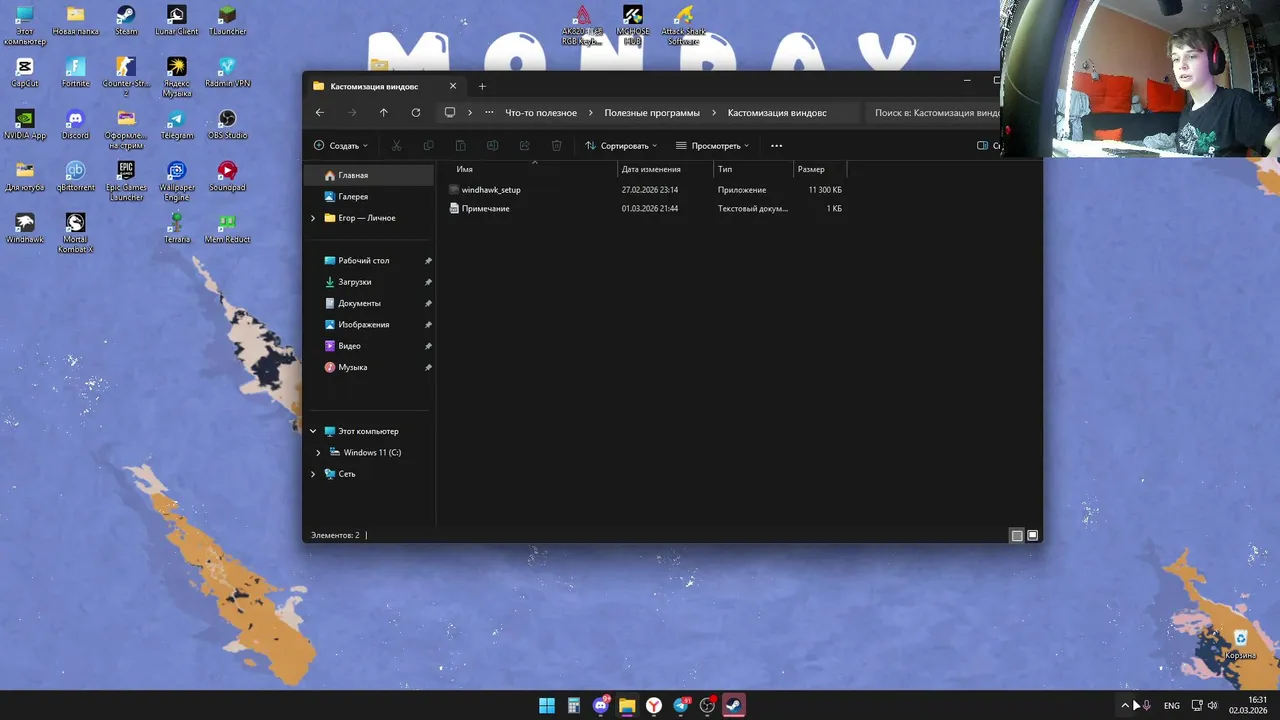
Task: Select the Fortnite desktop icon
Action: click(76, 73)
